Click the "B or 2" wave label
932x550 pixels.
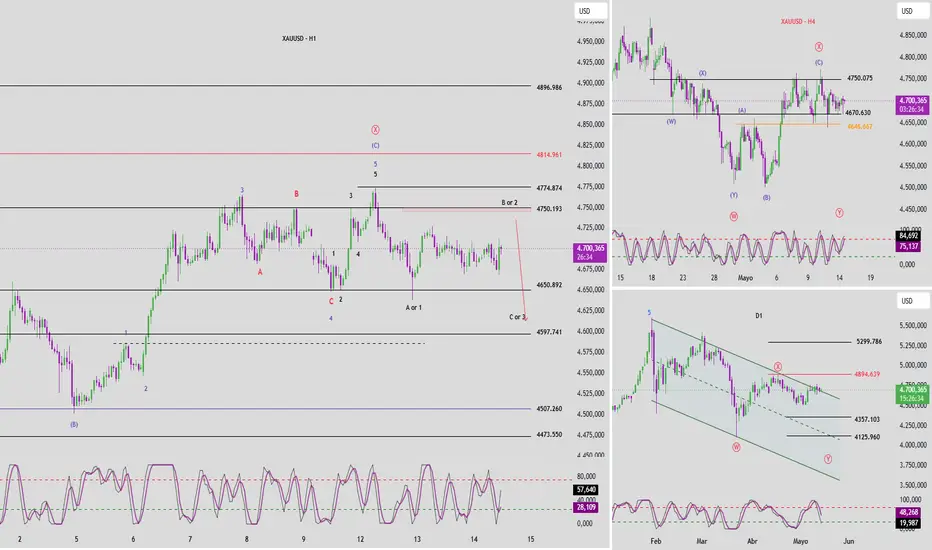(x=509, y=203)
